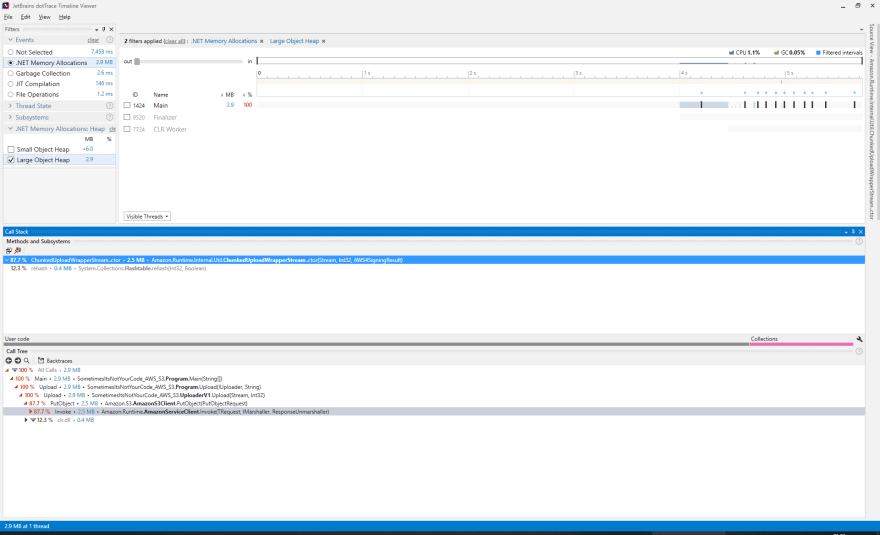Expand the Subsystems filter section
Screen dimensions: 880x535
(x=10, y=117)
